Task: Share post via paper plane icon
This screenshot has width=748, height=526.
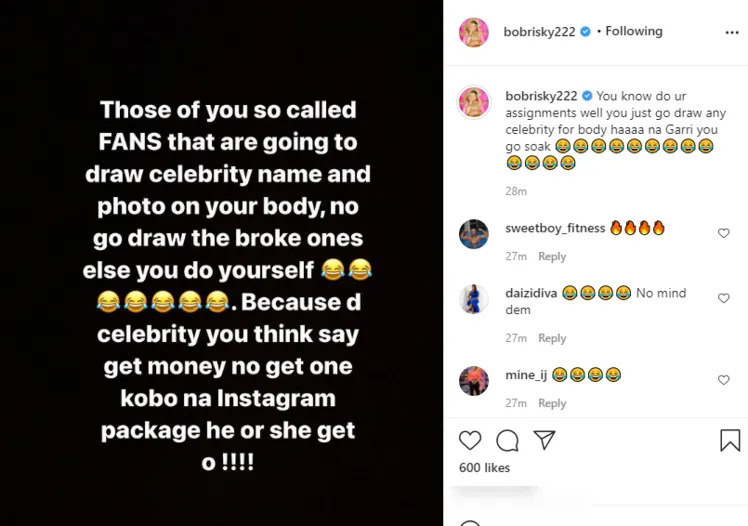Action: 544,440
